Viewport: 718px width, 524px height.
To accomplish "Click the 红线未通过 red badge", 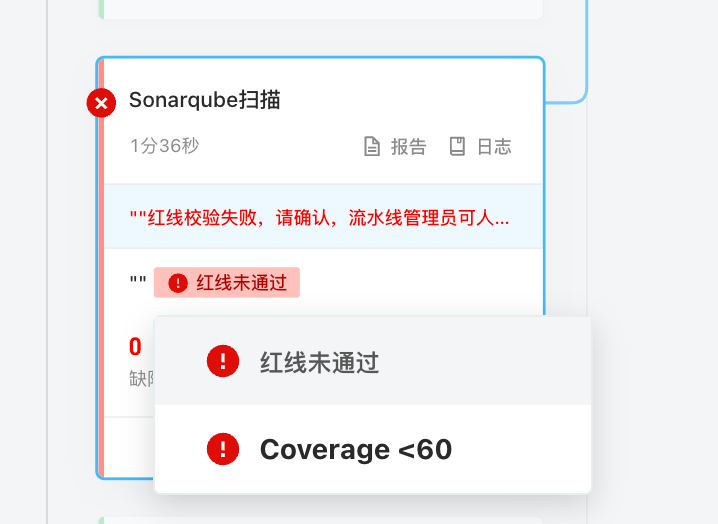I will [227, 283].
